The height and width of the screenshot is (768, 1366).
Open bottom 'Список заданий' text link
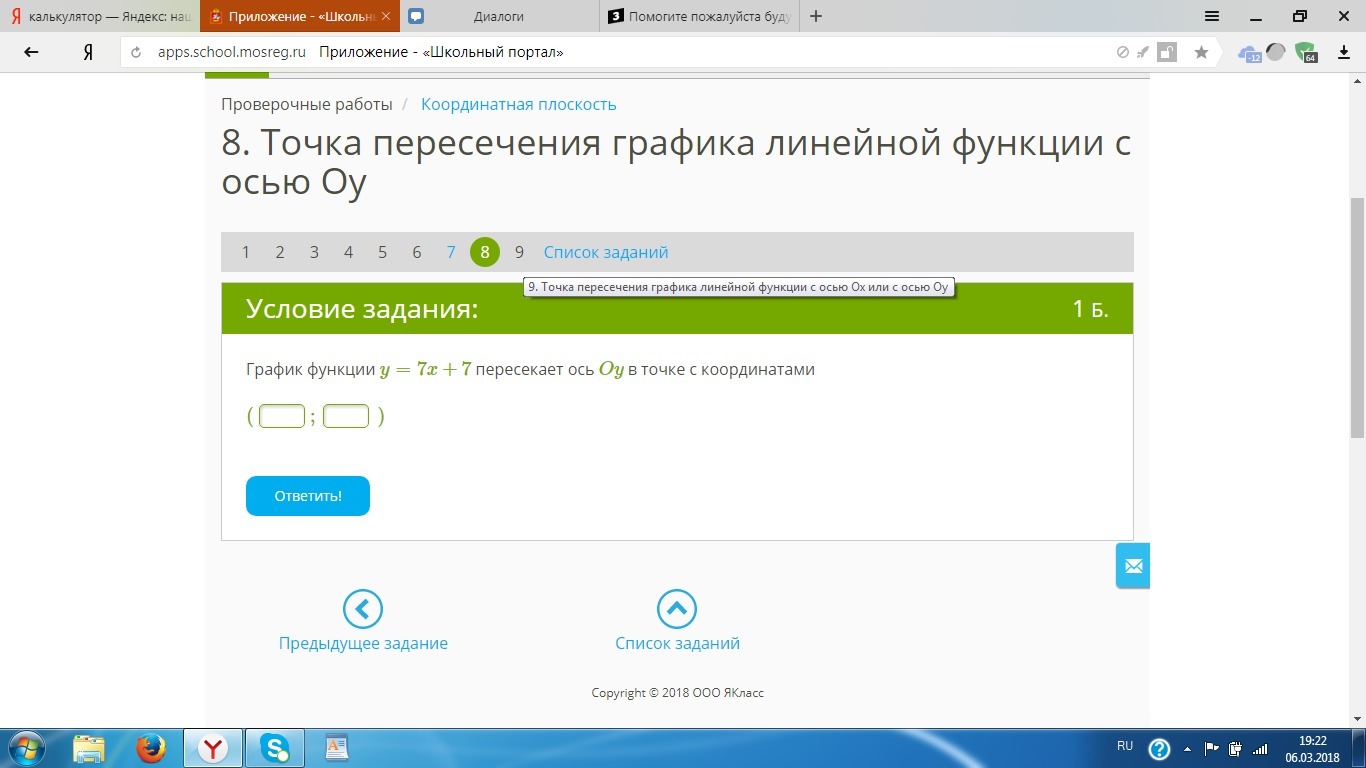point(677,643)
